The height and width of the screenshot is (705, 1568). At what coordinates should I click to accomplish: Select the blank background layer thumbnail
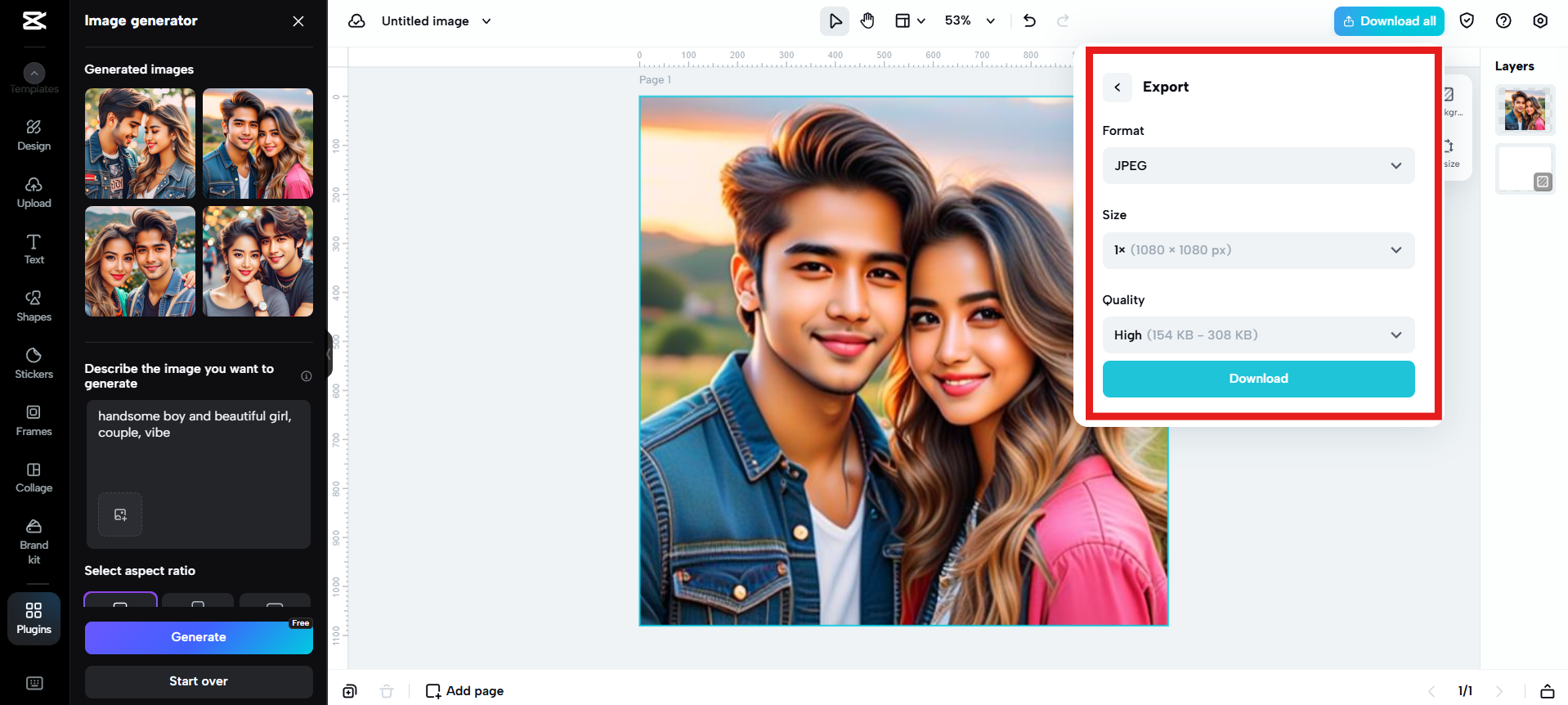click(x=1525, y=169)
